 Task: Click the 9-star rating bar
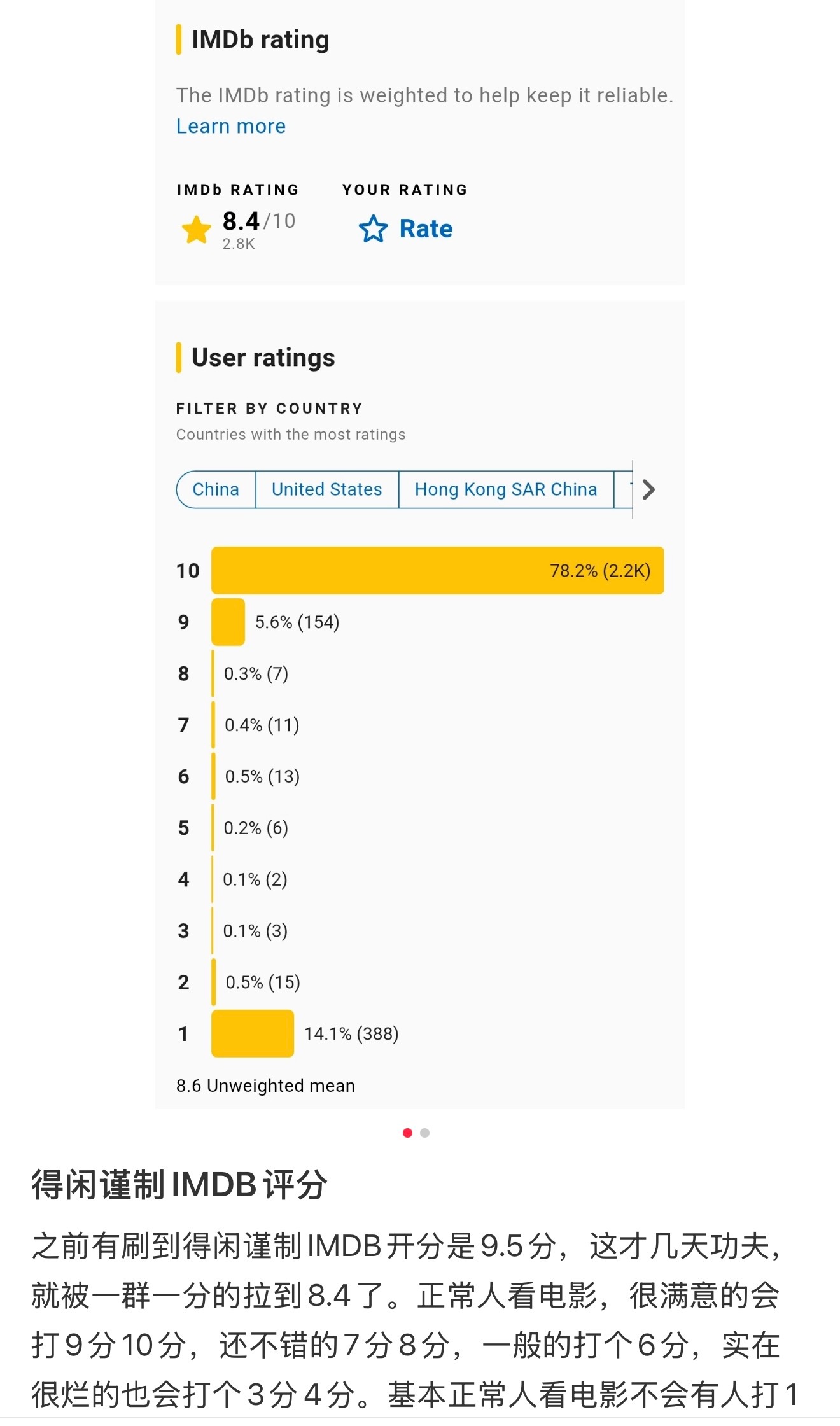(x=228, y=622)
